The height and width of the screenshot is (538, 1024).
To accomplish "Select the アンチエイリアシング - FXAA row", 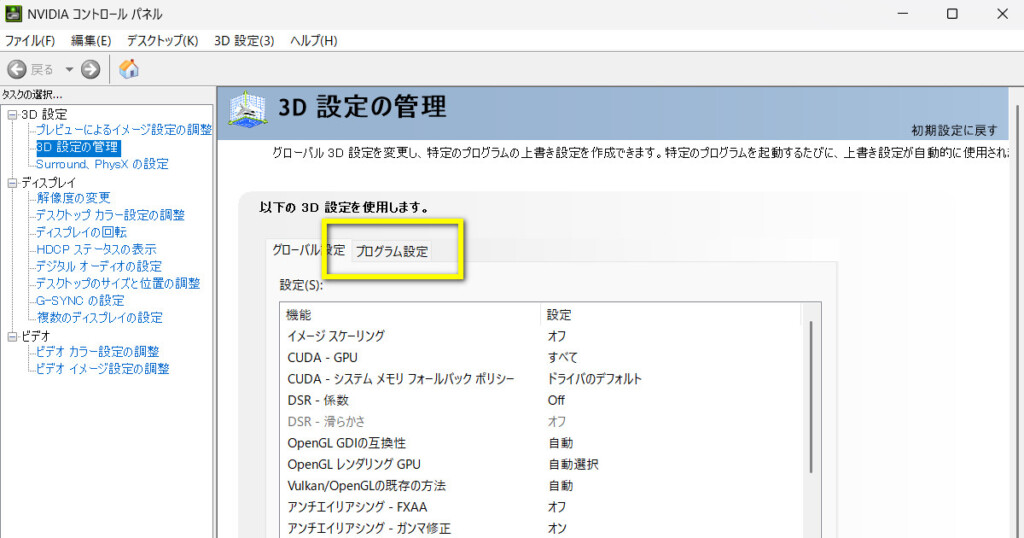I will [543, 507].
